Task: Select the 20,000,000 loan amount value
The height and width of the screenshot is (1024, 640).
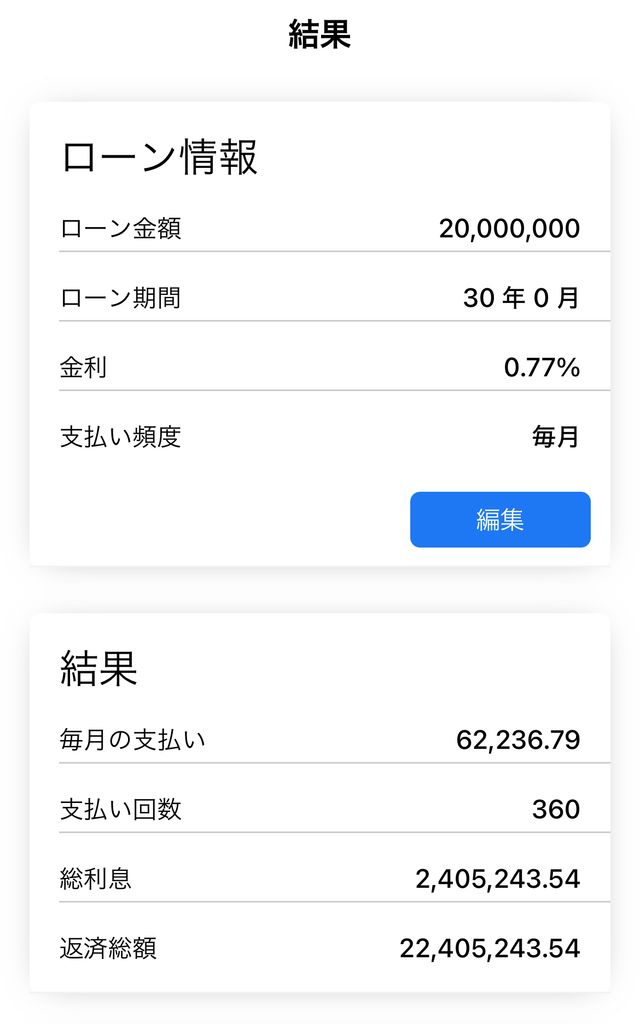Action: point(509,229)
